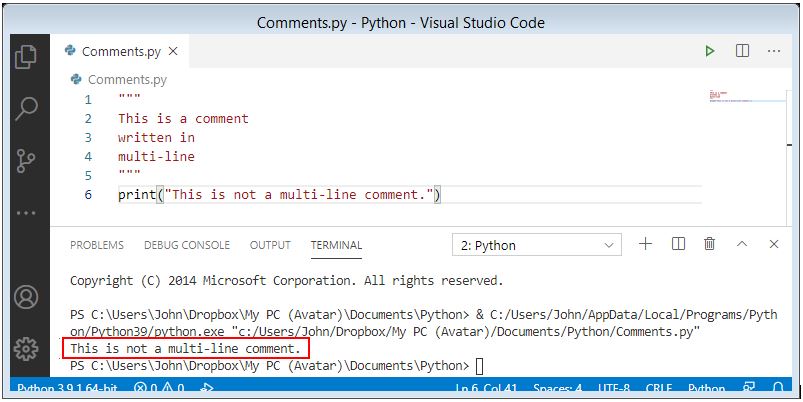
Task: Switch to the PROBLEMS panel tab
Action: coord(97,245)
